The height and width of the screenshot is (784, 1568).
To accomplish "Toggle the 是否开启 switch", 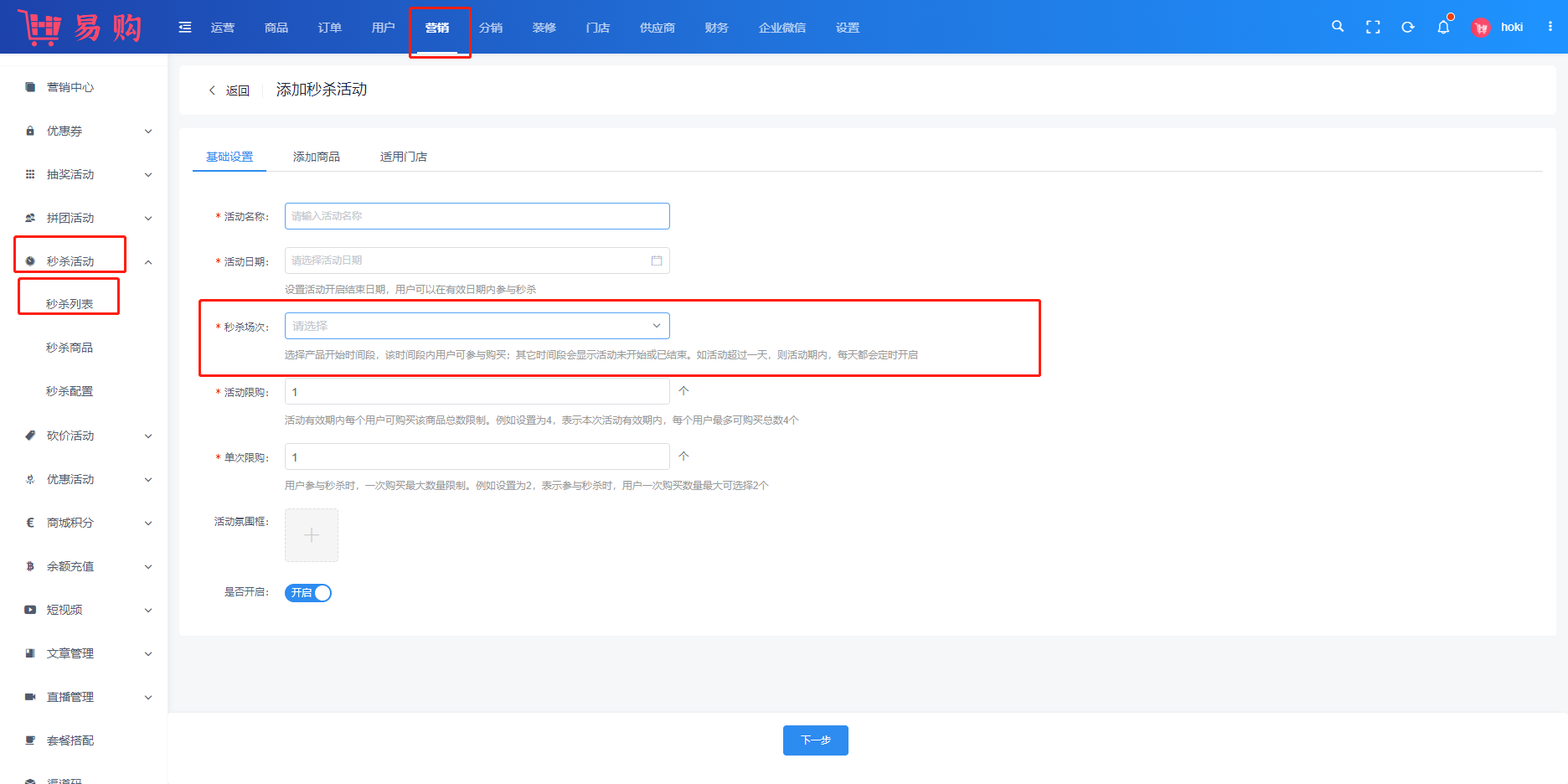I will point(308,593).
